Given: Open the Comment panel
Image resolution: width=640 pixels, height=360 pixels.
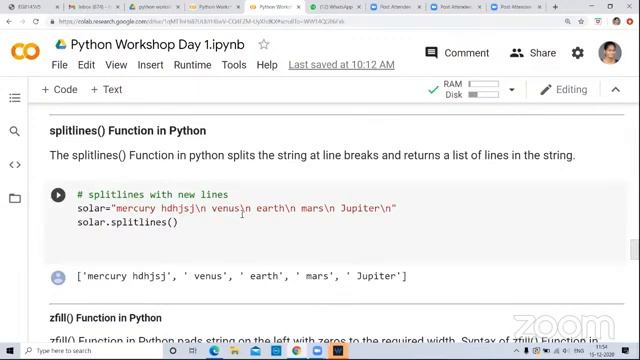Looking at the screenshot, I should pos(457,53).
